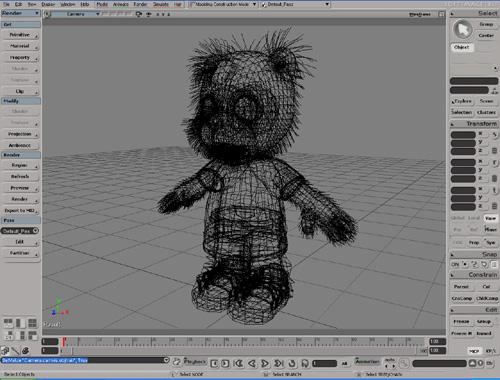Click the scale transform icon beside X
500x380 pixels.
point(495,135)
